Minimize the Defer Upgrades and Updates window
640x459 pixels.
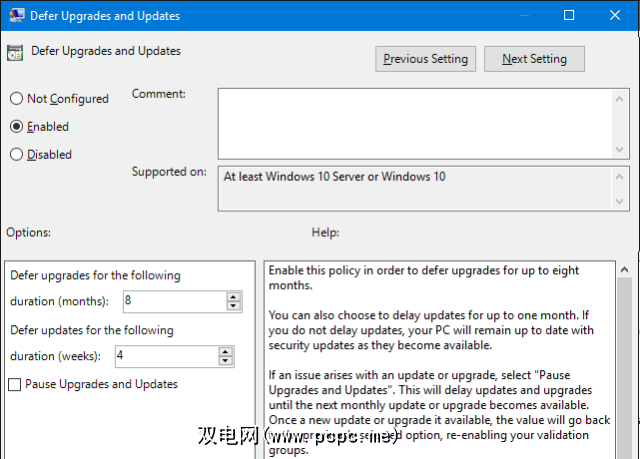tap(523, 15)
